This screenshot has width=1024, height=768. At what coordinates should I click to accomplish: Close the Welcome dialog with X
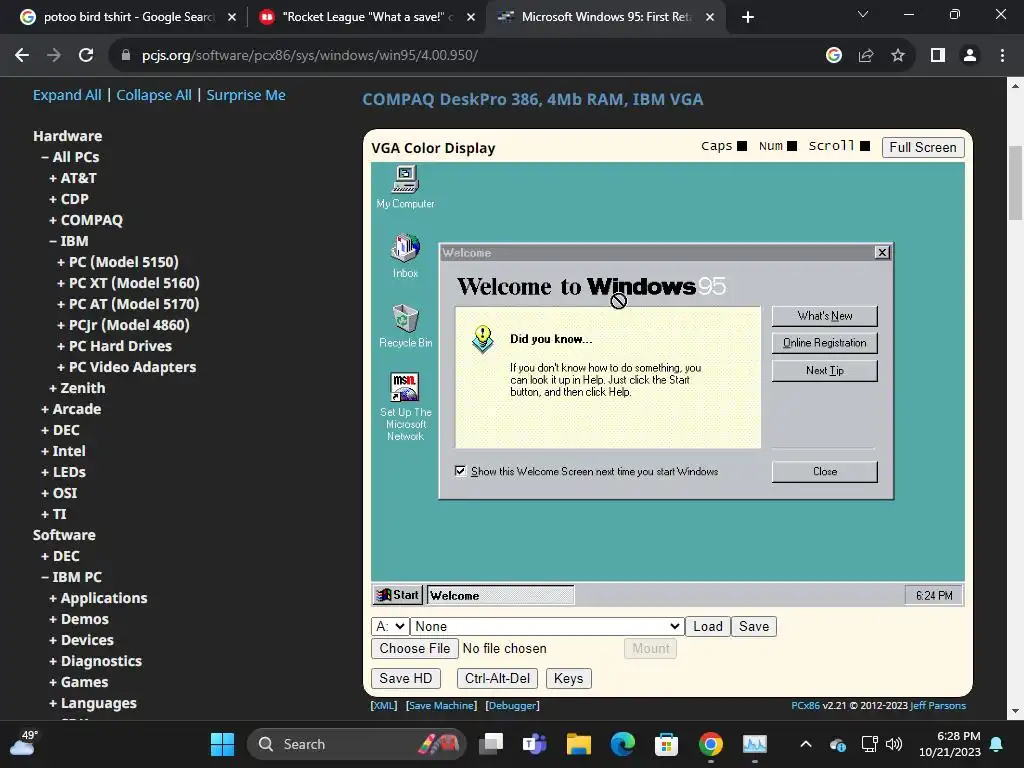pos(882,252)
